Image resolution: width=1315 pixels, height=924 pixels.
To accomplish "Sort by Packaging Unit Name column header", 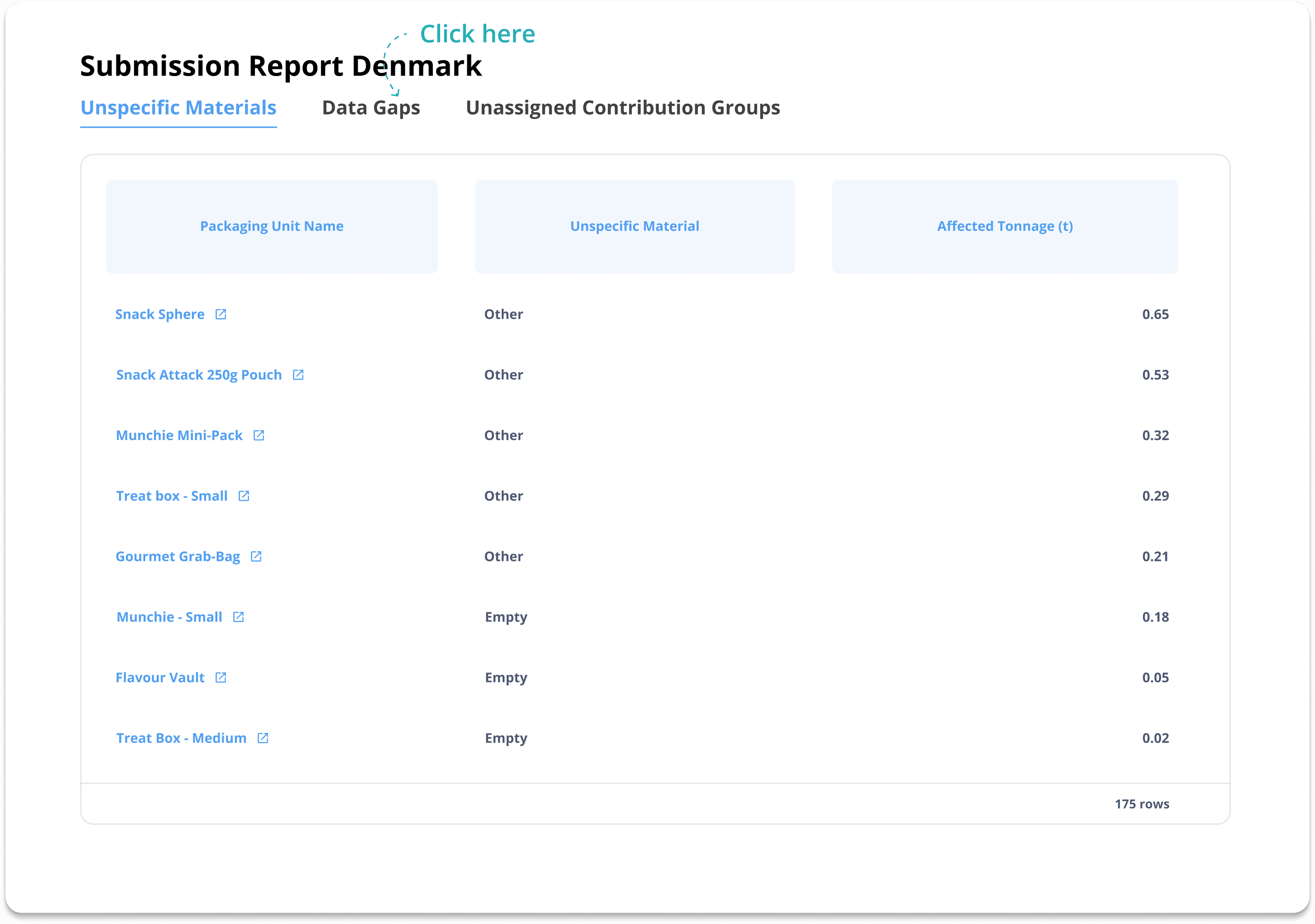I will pyautogui.click(x=272, y=226).
